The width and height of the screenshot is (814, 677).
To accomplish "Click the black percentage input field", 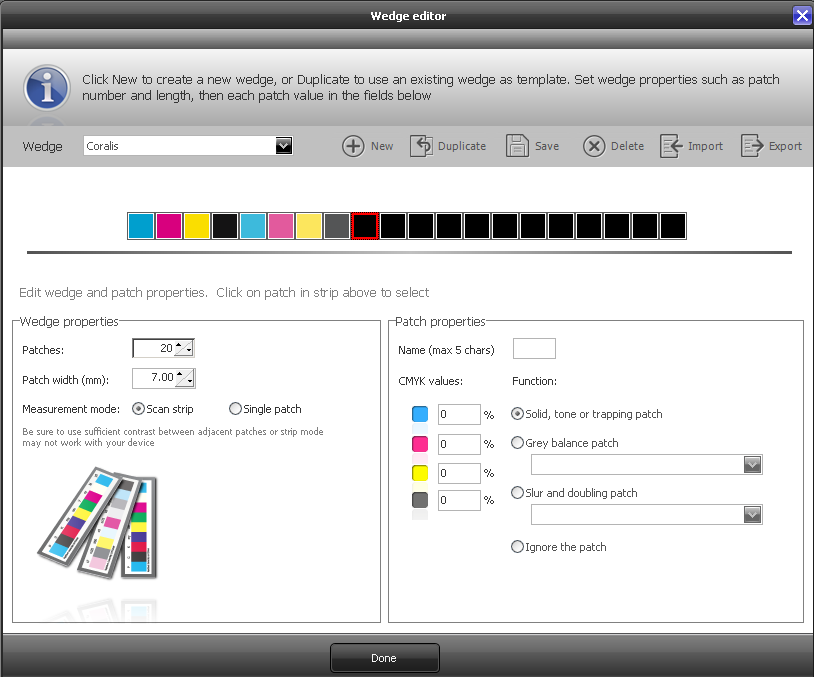I will (459, 500).
